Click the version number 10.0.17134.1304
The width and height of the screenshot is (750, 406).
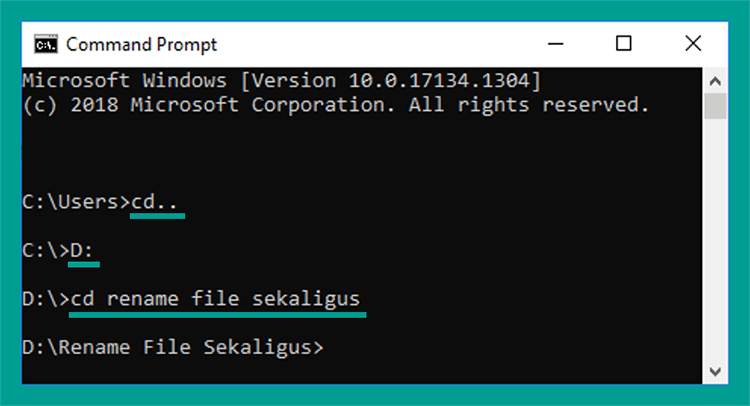(439, 81)
